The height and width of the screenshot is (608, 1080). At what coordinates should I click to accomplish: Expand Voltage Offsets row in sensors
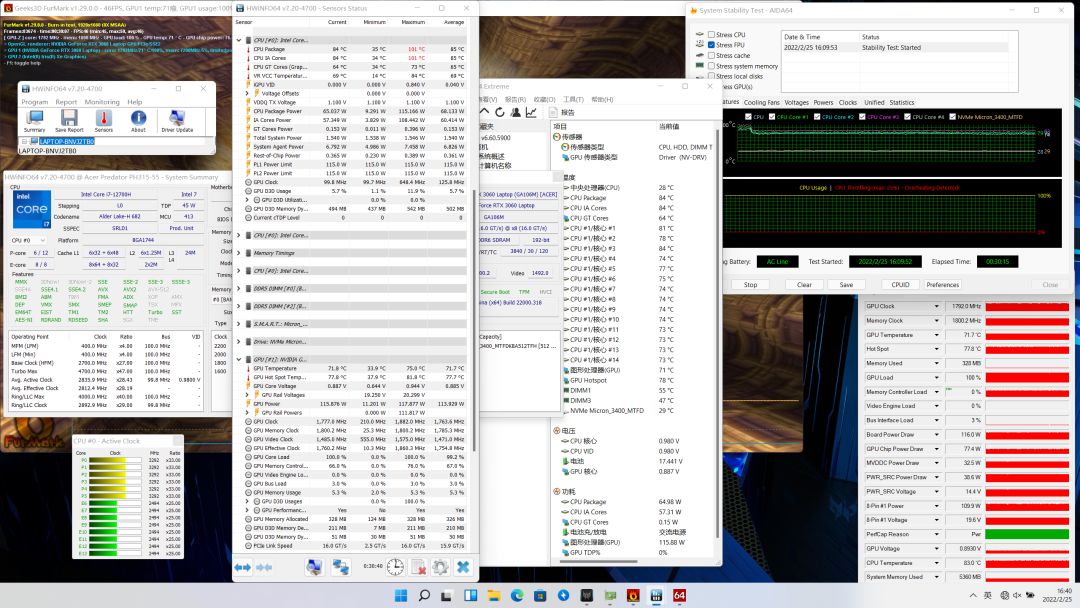[247, 93]
